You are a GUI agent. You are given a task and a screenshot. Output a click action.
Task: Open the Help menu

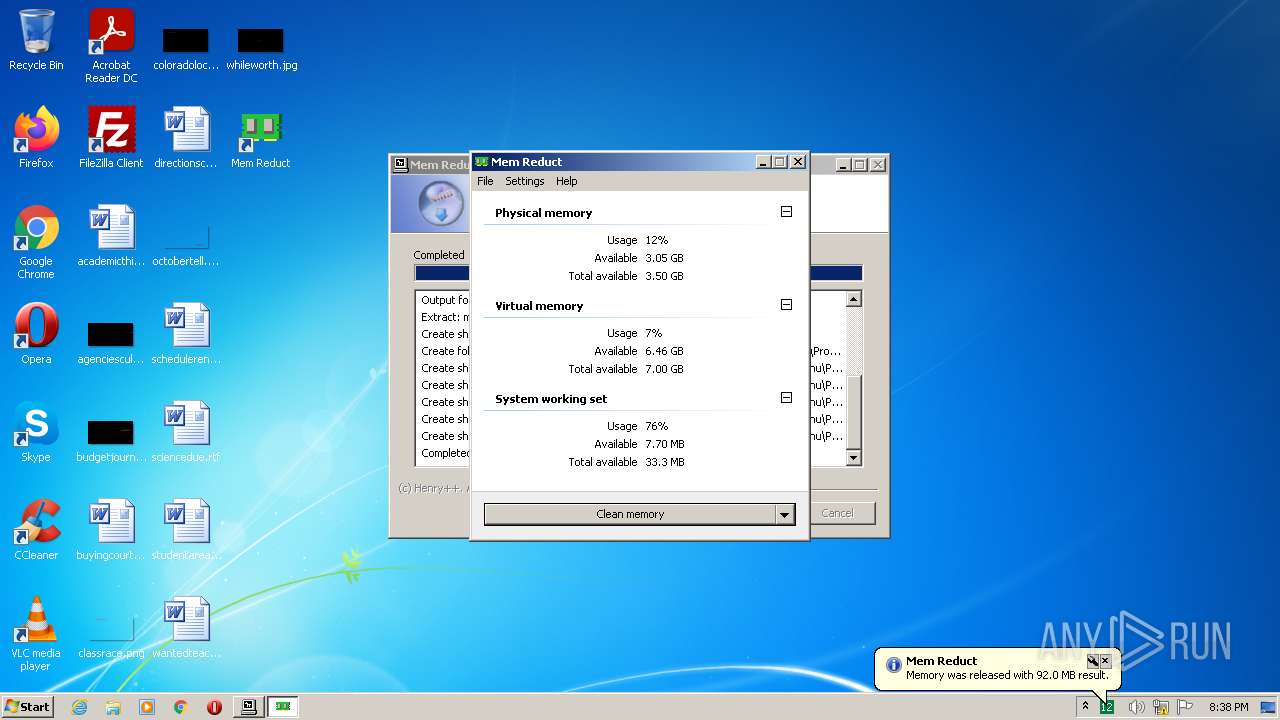point(566,181)
